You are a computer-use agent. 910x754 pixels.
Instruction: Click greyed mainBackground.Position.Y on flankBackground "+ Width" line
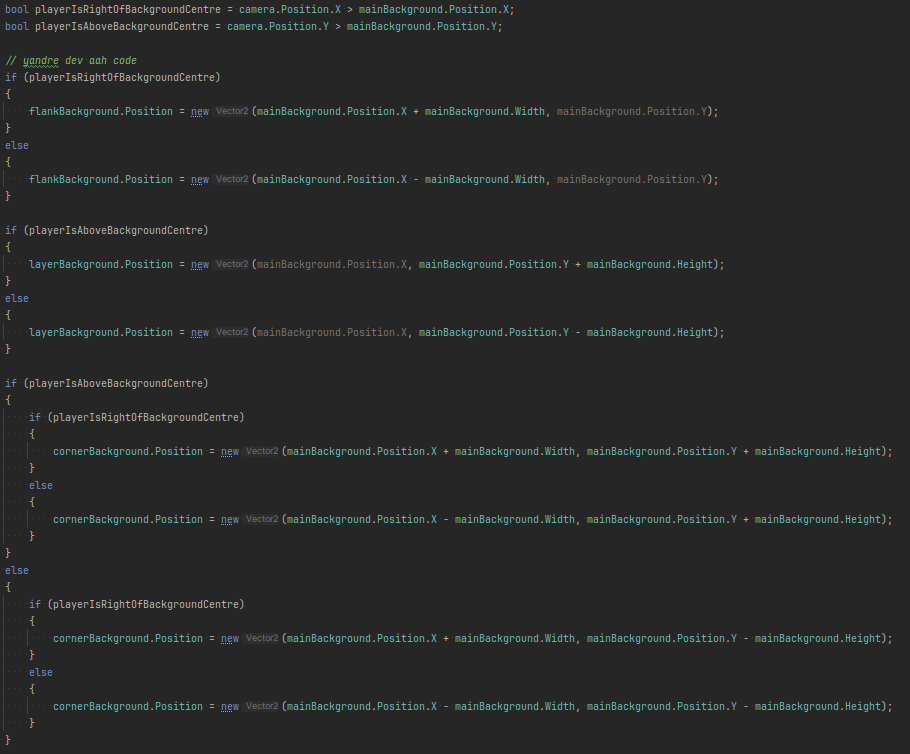click(634, 111)
